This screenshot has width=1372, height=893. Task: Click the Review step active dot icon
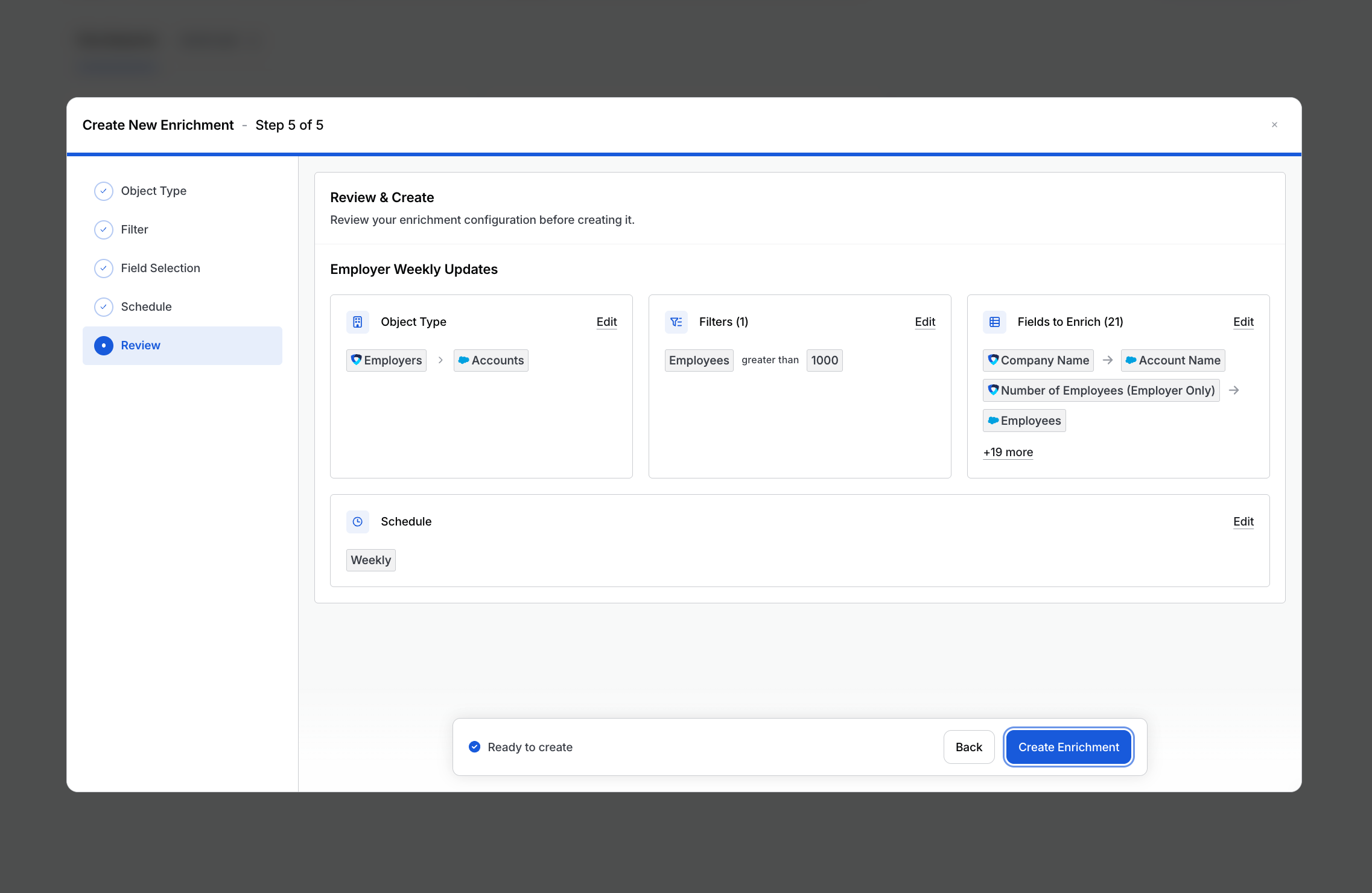point(104,346)
